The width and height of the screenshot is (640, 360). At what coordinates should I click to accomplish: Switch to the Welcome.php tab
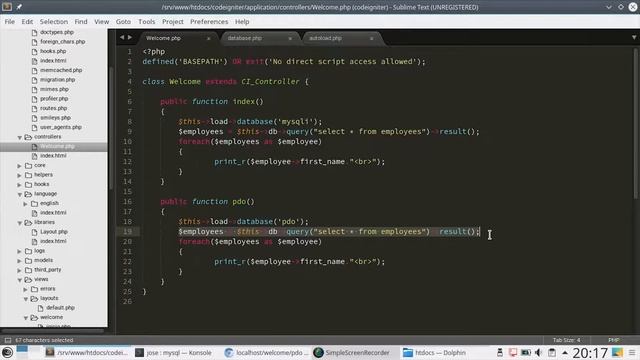point(163,38)
